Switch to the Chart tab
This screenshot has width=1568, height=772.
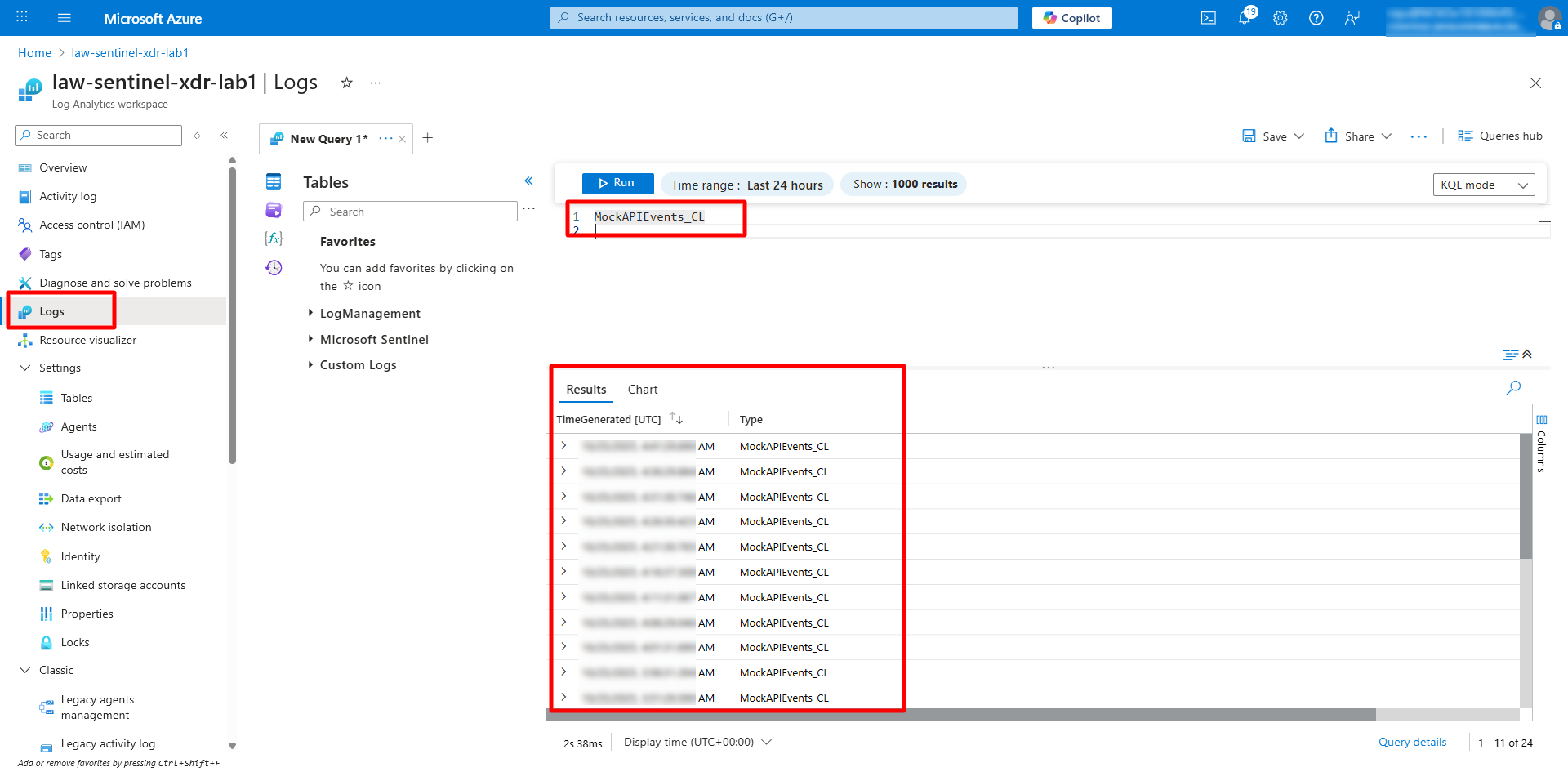tap(642, 390)
